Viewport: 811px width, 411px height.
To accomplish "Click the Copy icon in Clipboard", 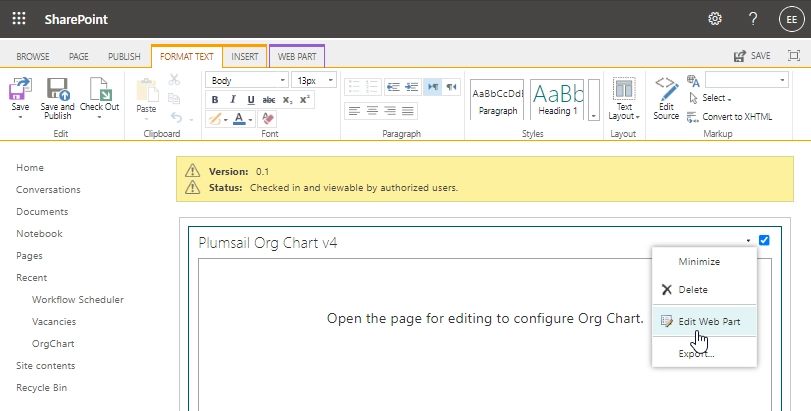I will (x=174, y=98).
